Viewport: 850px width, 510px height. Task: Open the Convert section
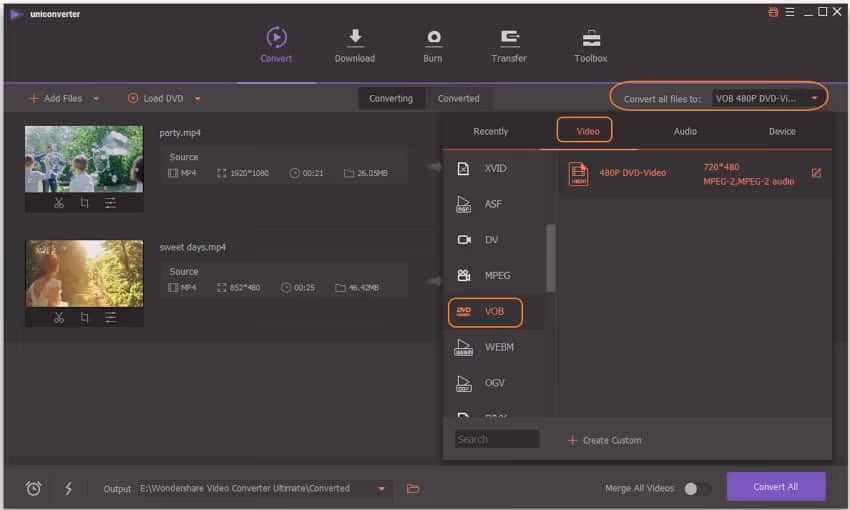(276, 45)
